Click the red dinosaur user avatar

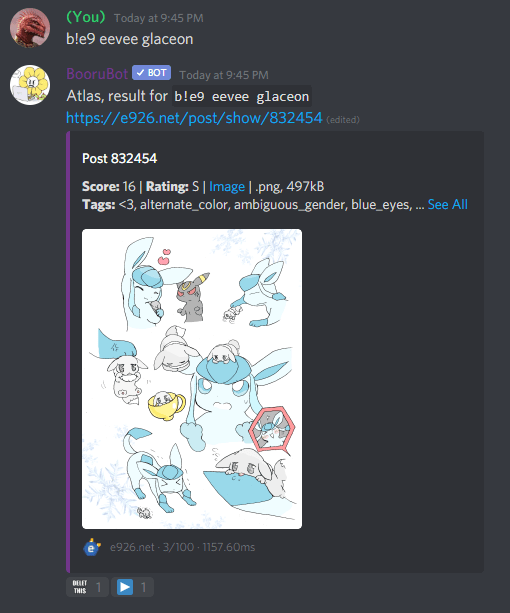click(x=30, y=28)
